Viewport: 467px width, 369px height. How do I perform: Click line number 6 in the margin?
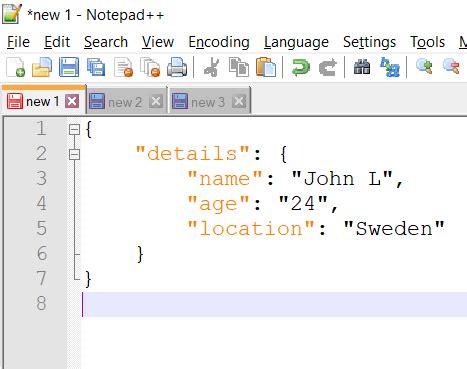pos(41,253)
